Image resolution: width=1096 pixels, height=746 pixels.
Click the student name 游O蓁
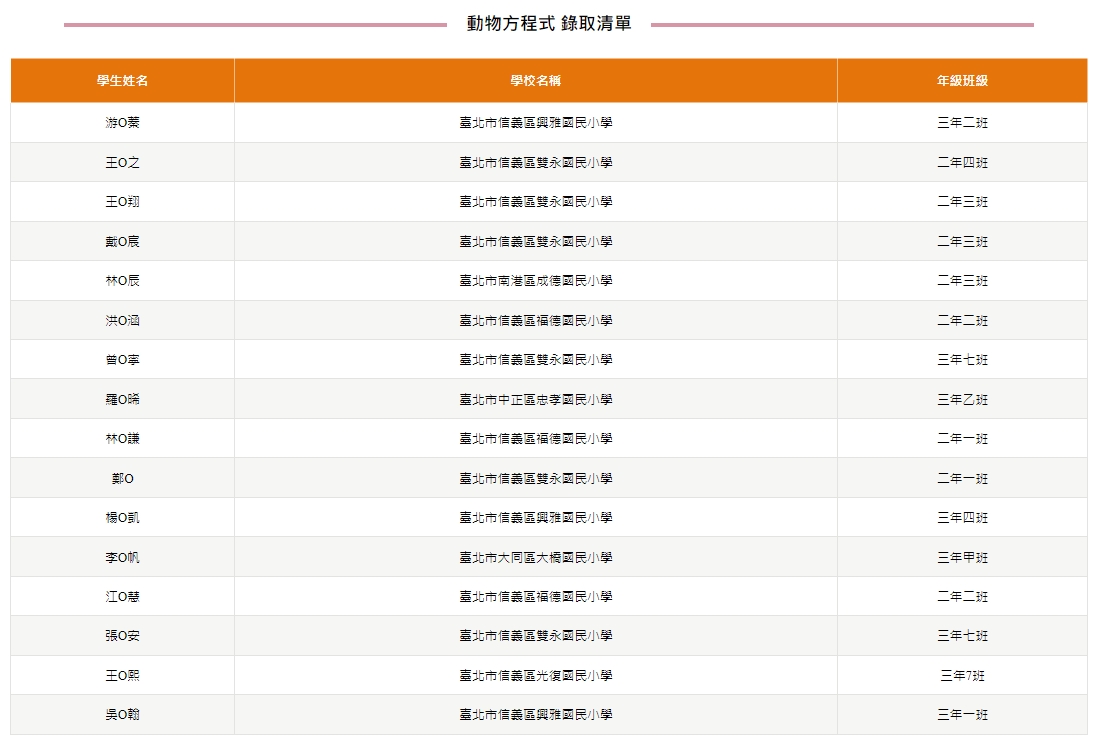point(122,123)
